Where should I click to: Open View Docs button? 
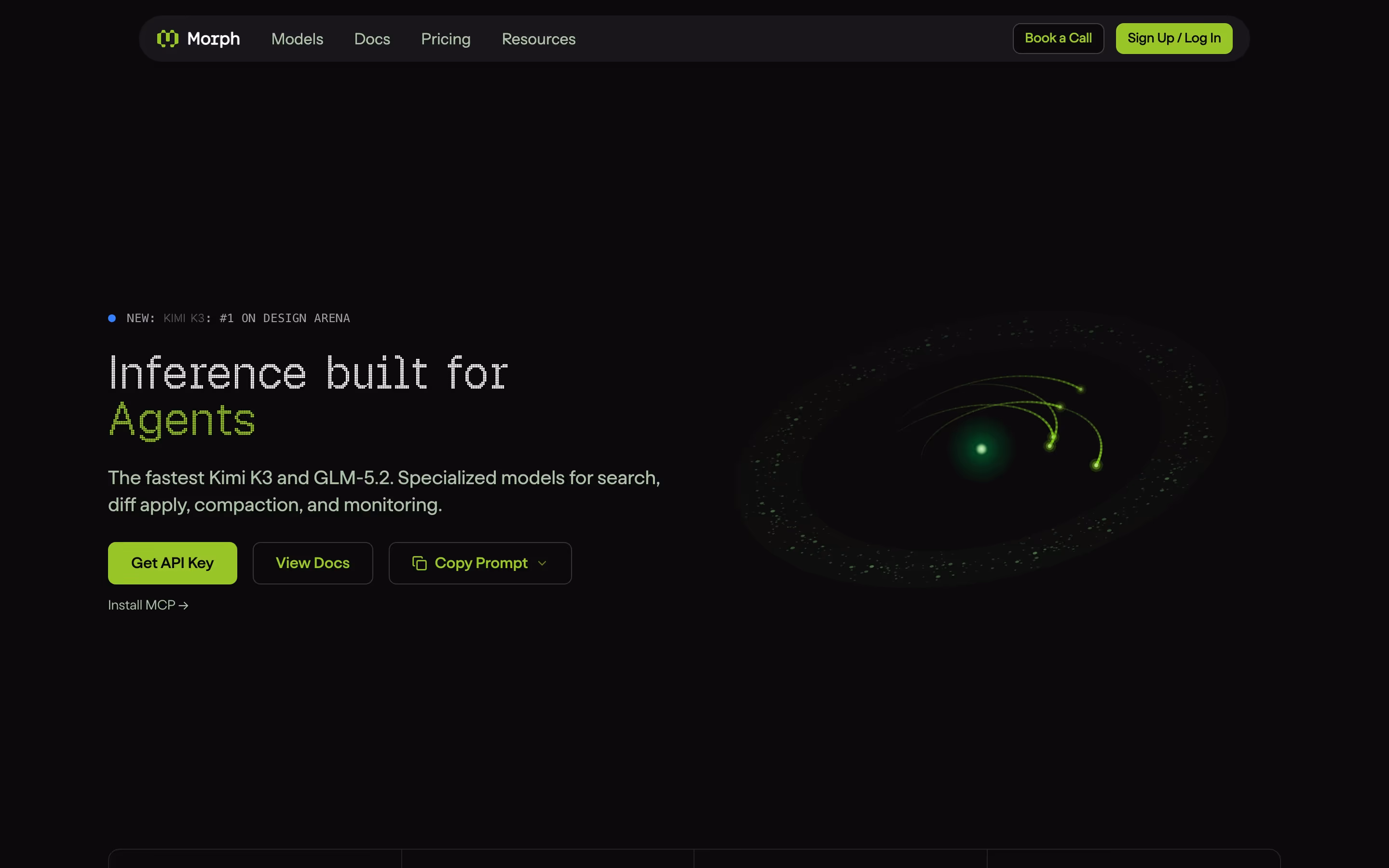point(313,563)
